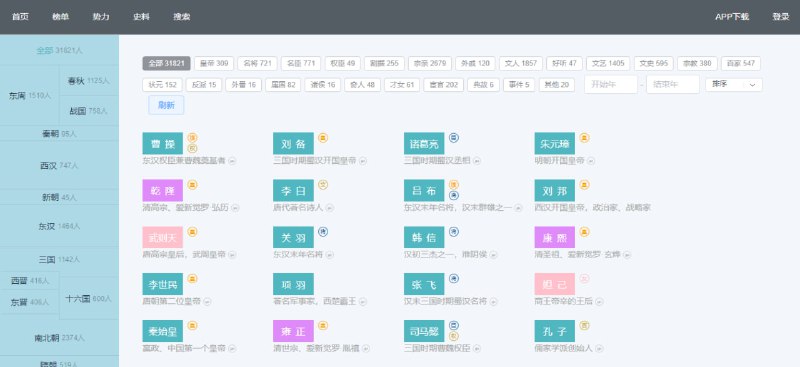800x367 pixels.
Task: Click the orange badge icon beside 雍正
Action: [x=323, y=326]
